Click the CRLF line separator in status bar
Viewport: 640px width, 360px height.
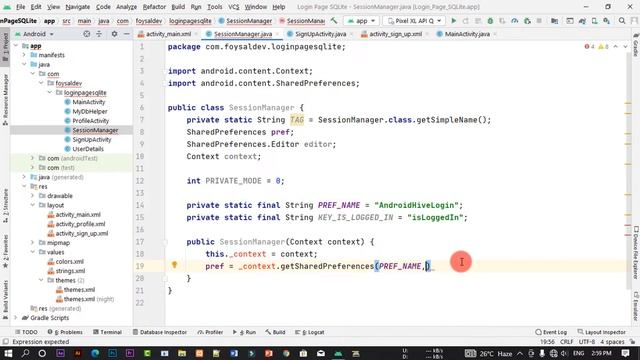pyautogui.click(x=567, y=342)
